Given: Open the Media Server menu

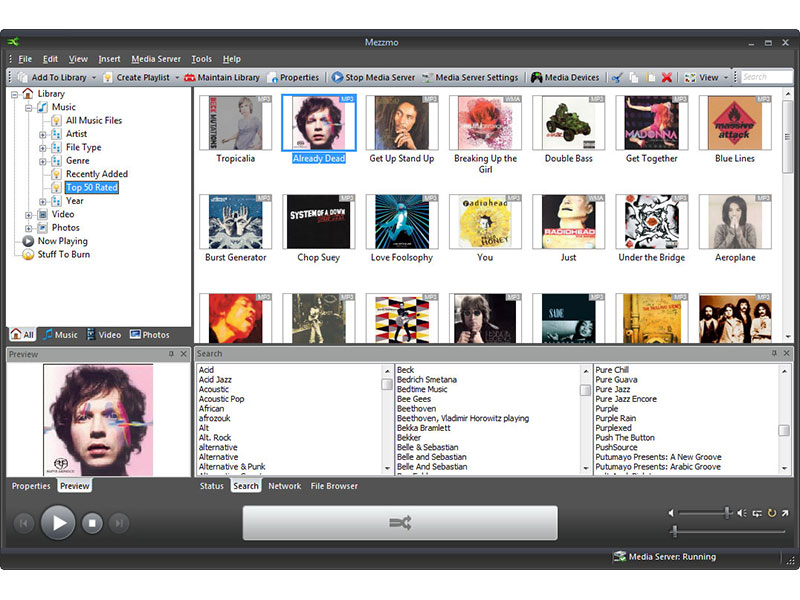Looking at the screenshot, I should click(156, 59).
